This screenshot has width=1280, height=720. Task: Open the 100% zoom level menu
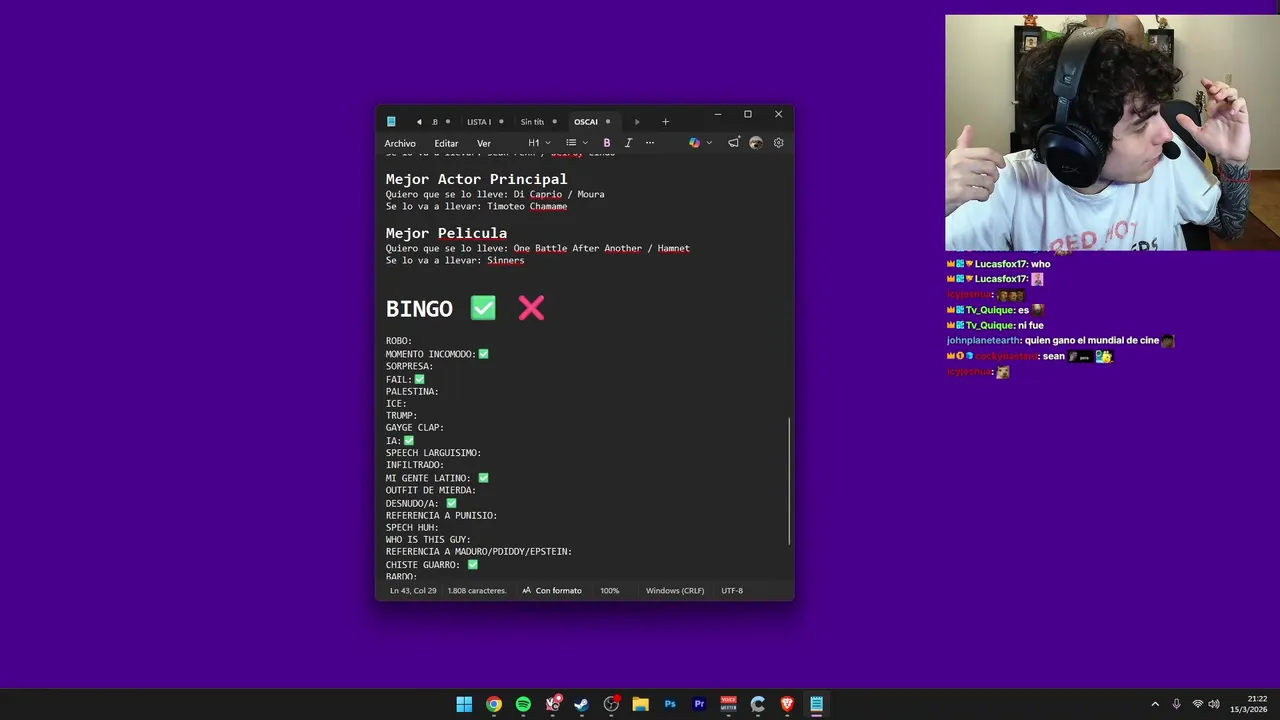coord(609,591)
